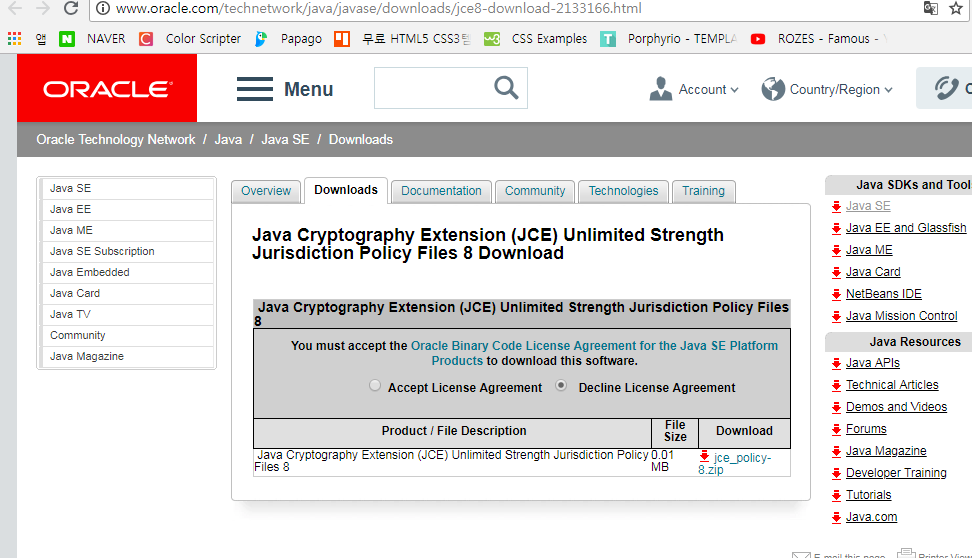Expand the Country/Region dropdown
The image size is (972, 558).
[841, 89]
